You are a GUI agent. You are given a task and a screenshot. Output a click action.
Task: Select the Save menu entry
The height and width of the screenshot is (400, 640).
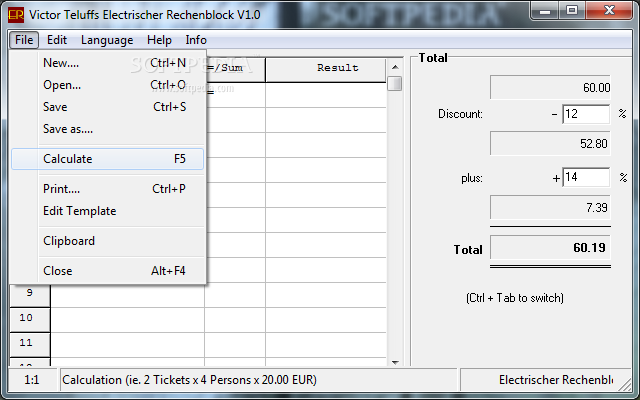pyautogui.click(x=108, y=107)
